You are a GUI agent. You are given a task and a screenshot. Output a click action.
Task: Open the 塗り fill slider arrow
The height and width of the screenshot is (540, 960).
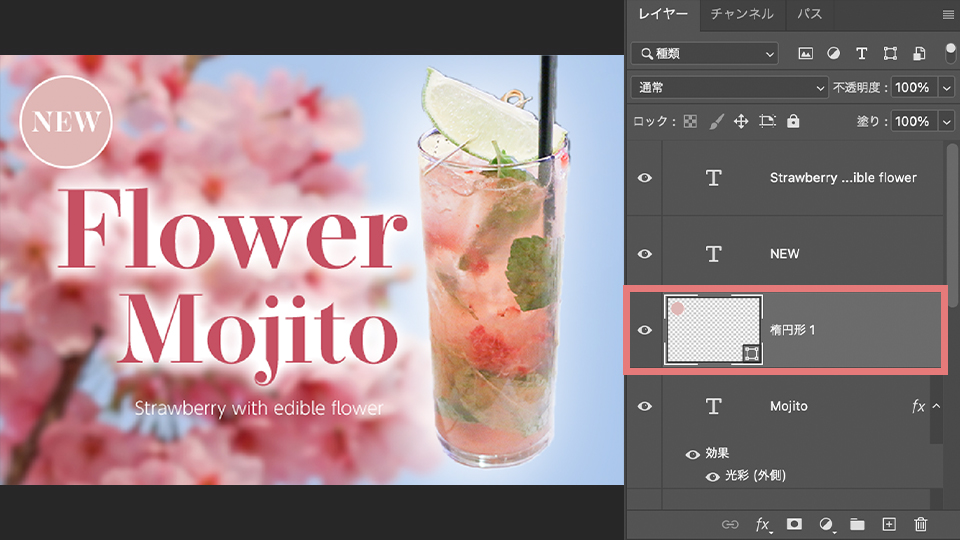[x=947, y=121]
